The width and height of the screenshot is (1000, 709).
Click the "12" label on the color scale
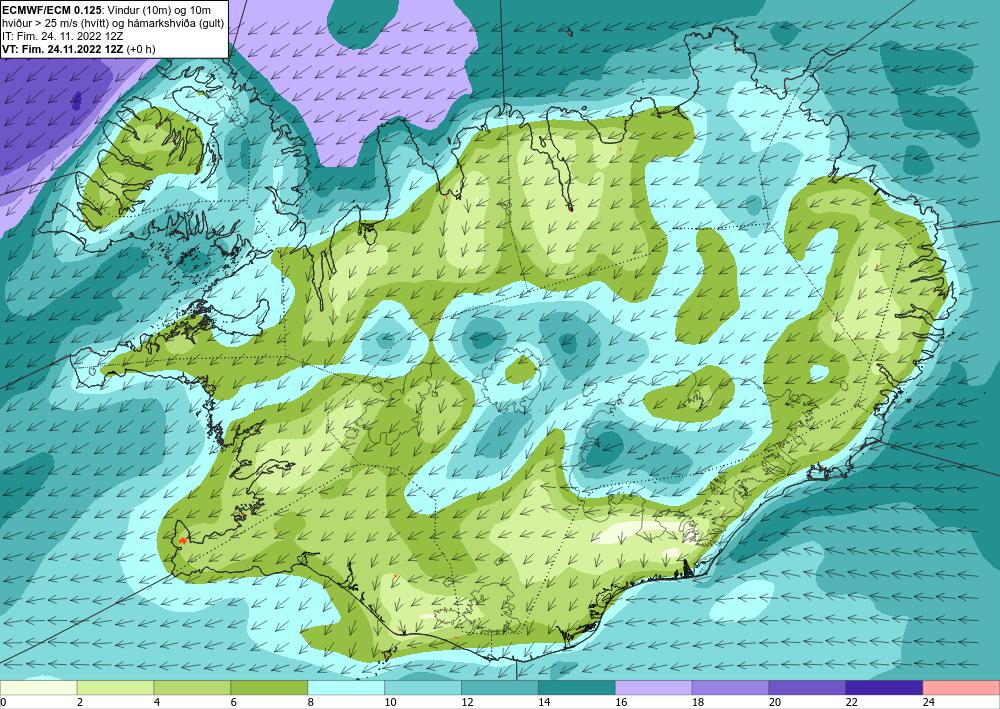click(467, 703)
